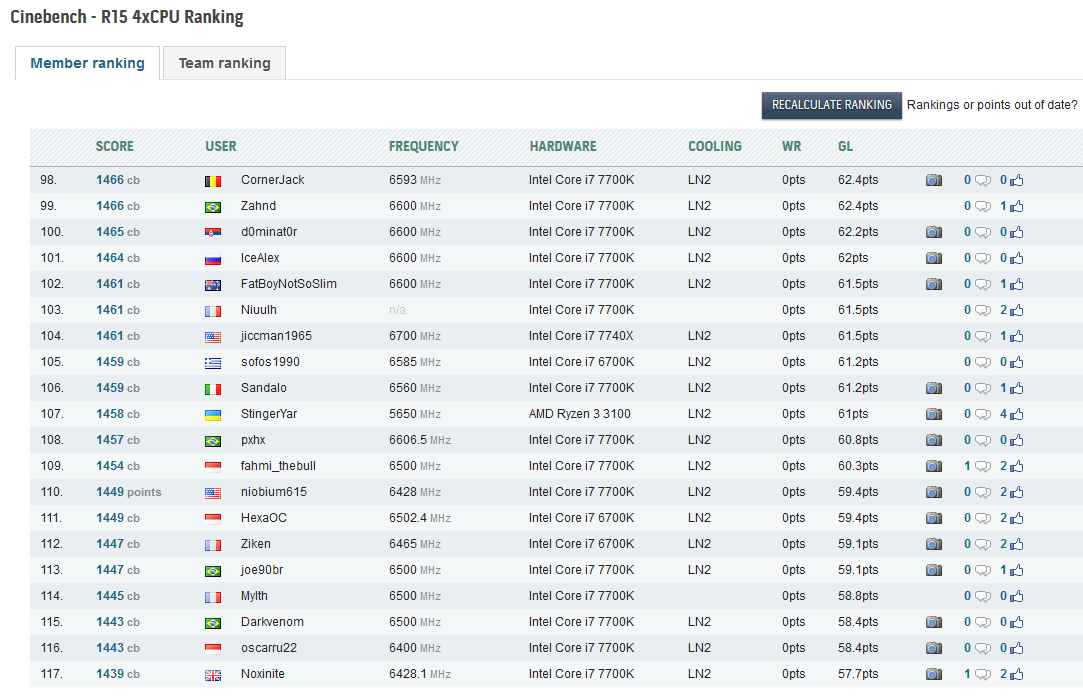Click comment bubble icon for fahmi_thebull
Image resolution: width=1083 pixels, height=697 pixels.
(x=982, y=467)
